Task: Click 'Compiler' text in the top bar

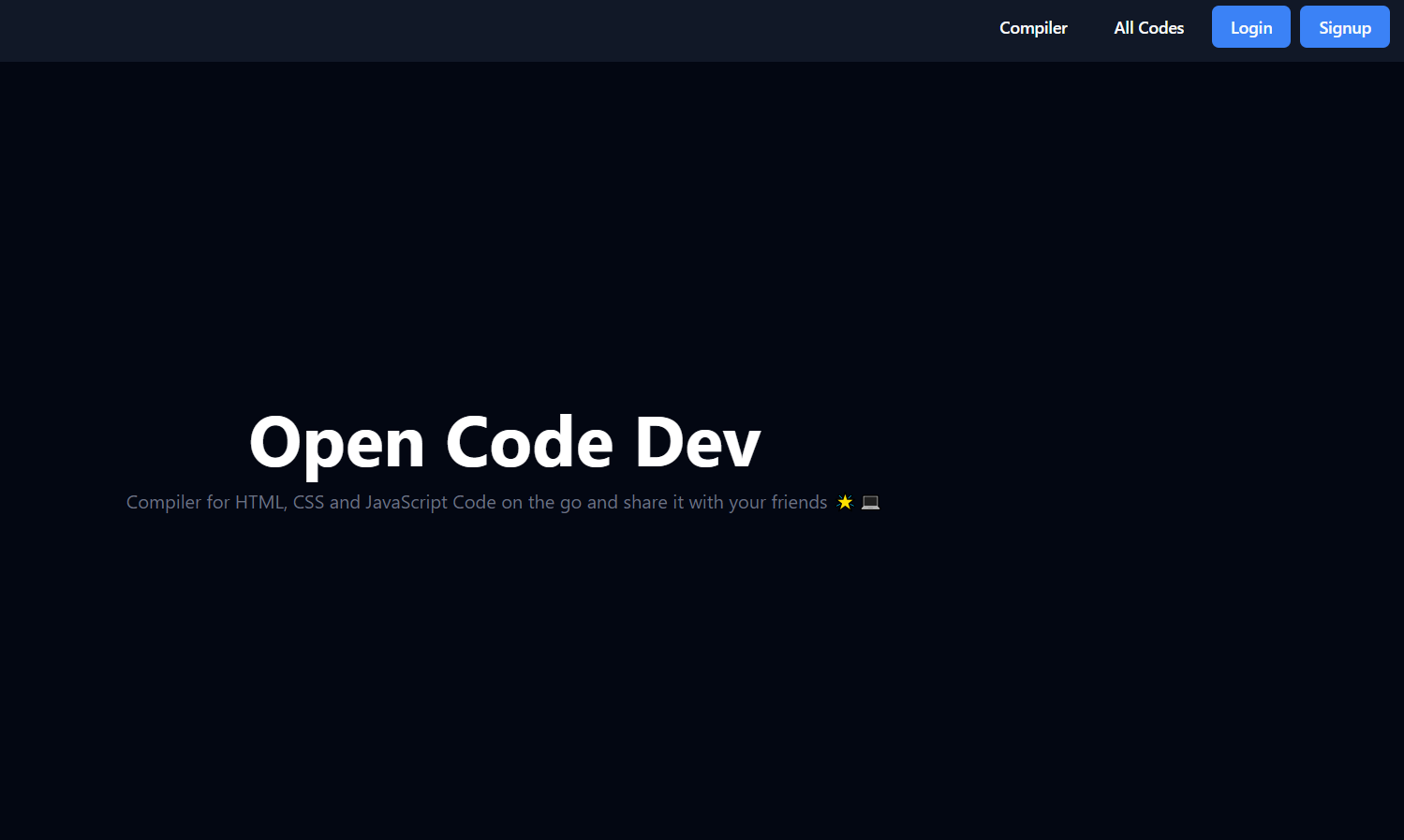Action: [1032, 27]
